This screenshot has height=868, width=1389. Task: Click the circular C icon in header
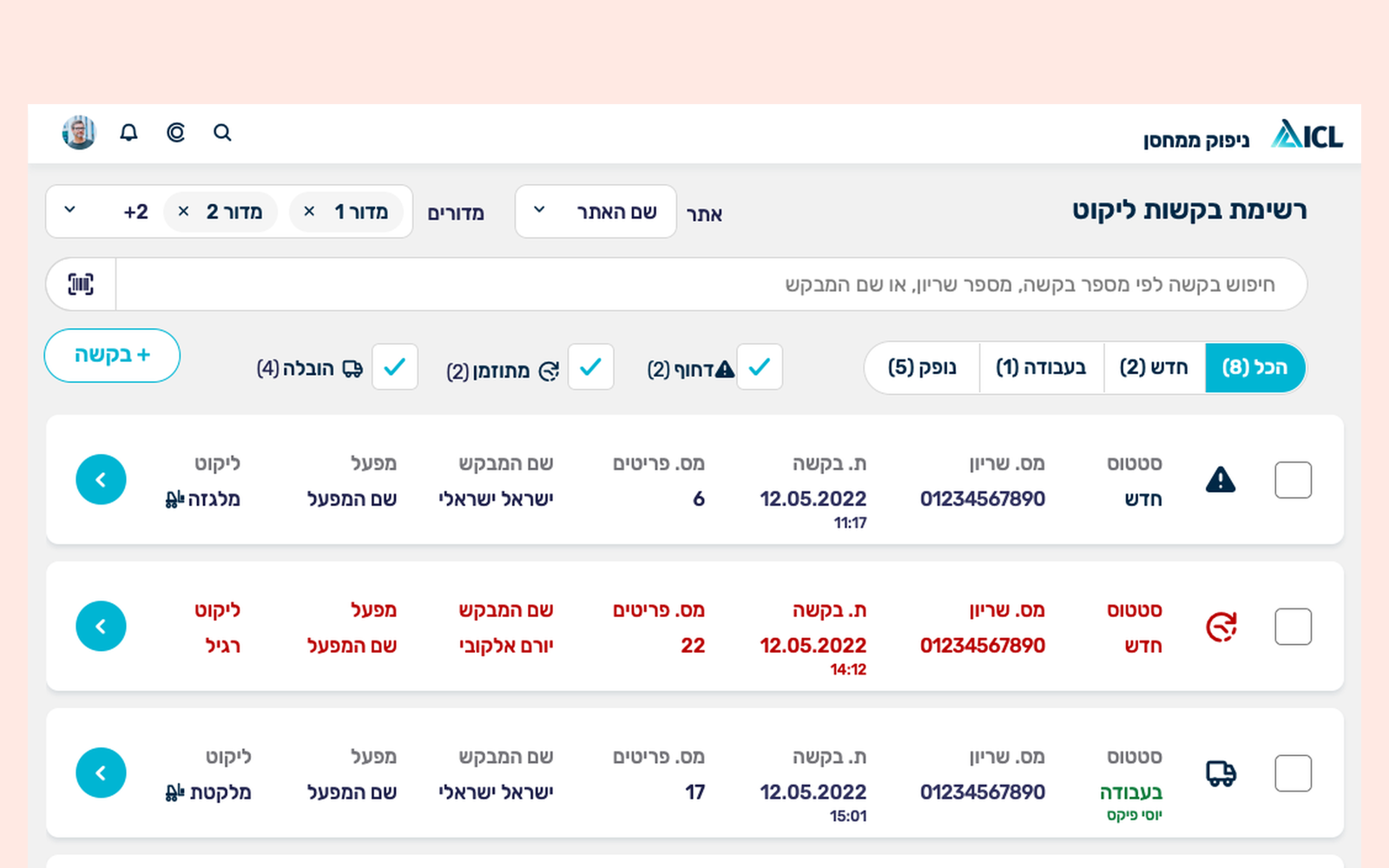[x=175, y=133]
